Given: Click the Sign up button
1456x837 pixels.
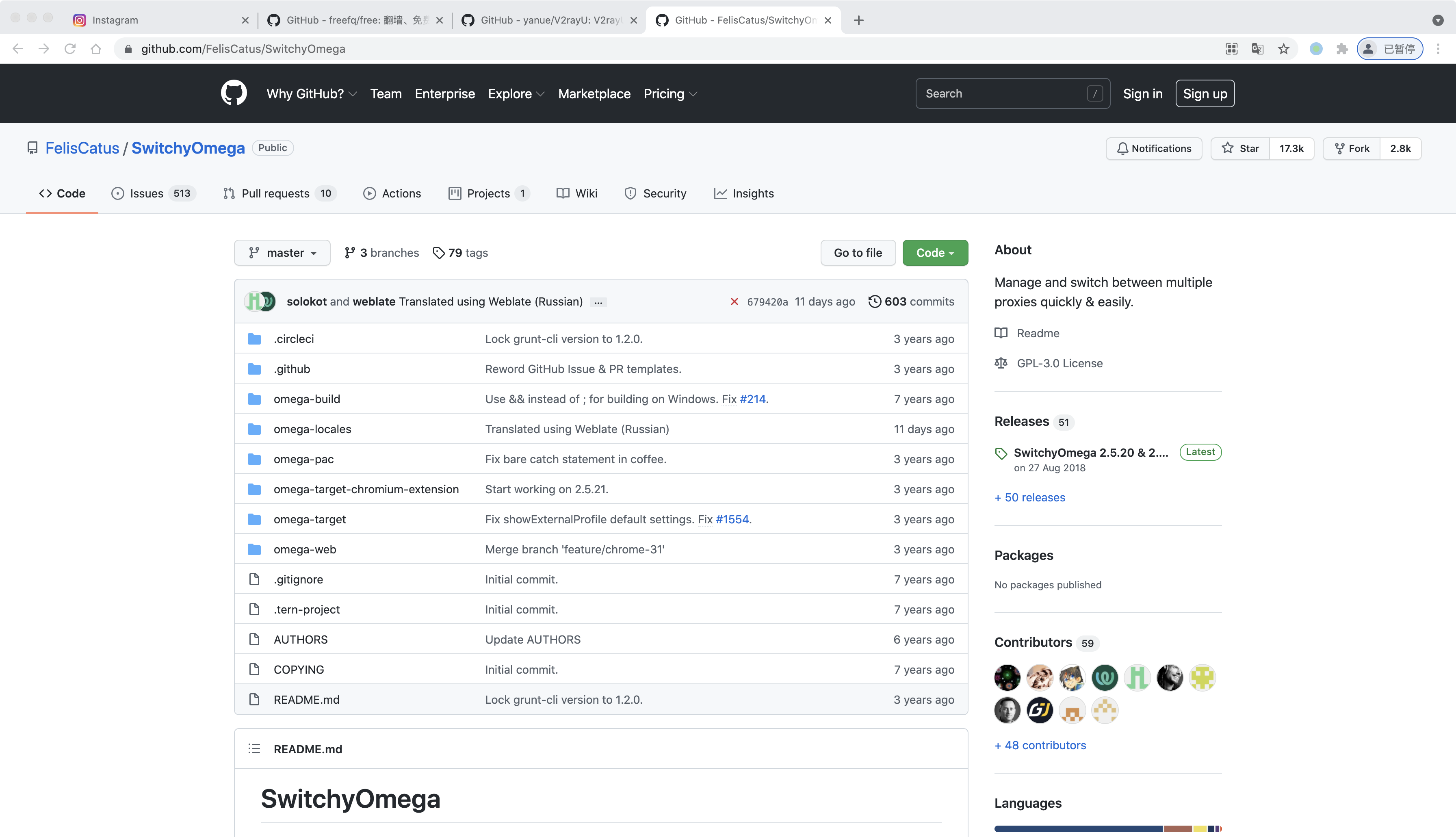Looking at the screenshot, I should tap(1205, 94).
